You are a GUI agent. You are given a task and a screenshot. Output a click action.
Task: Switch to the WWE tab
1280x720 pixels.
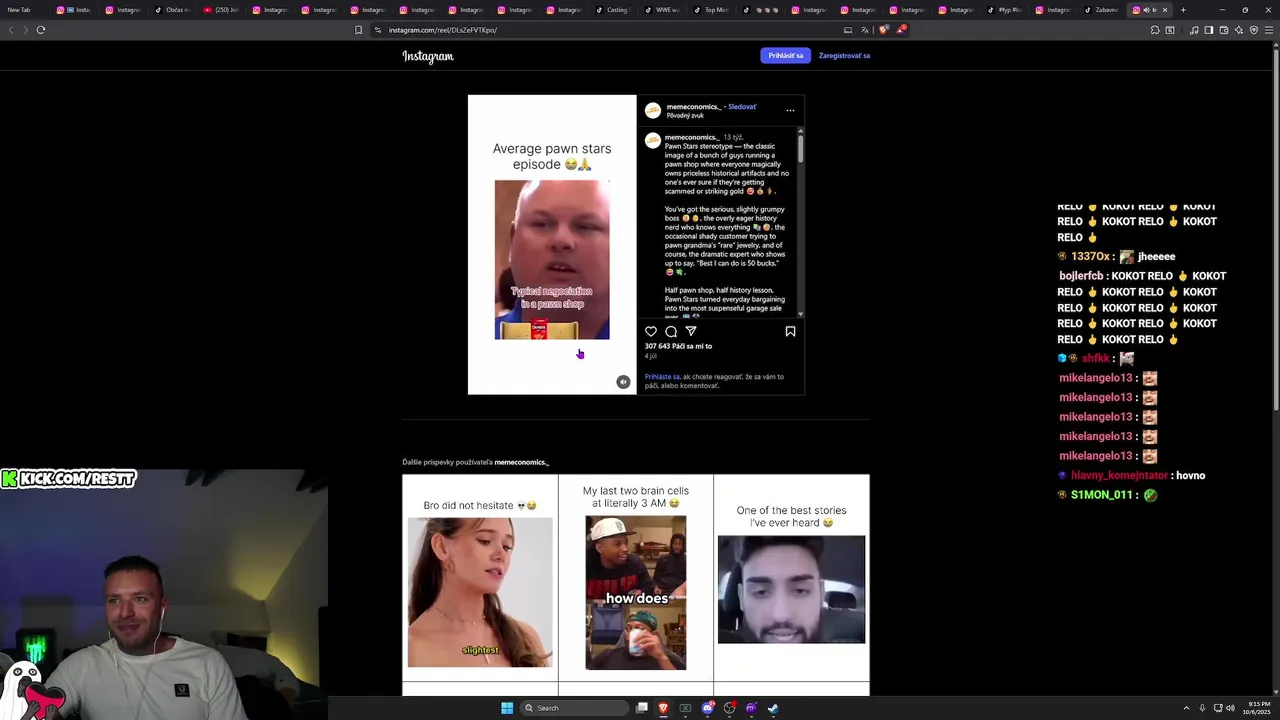tap(662, 10)
